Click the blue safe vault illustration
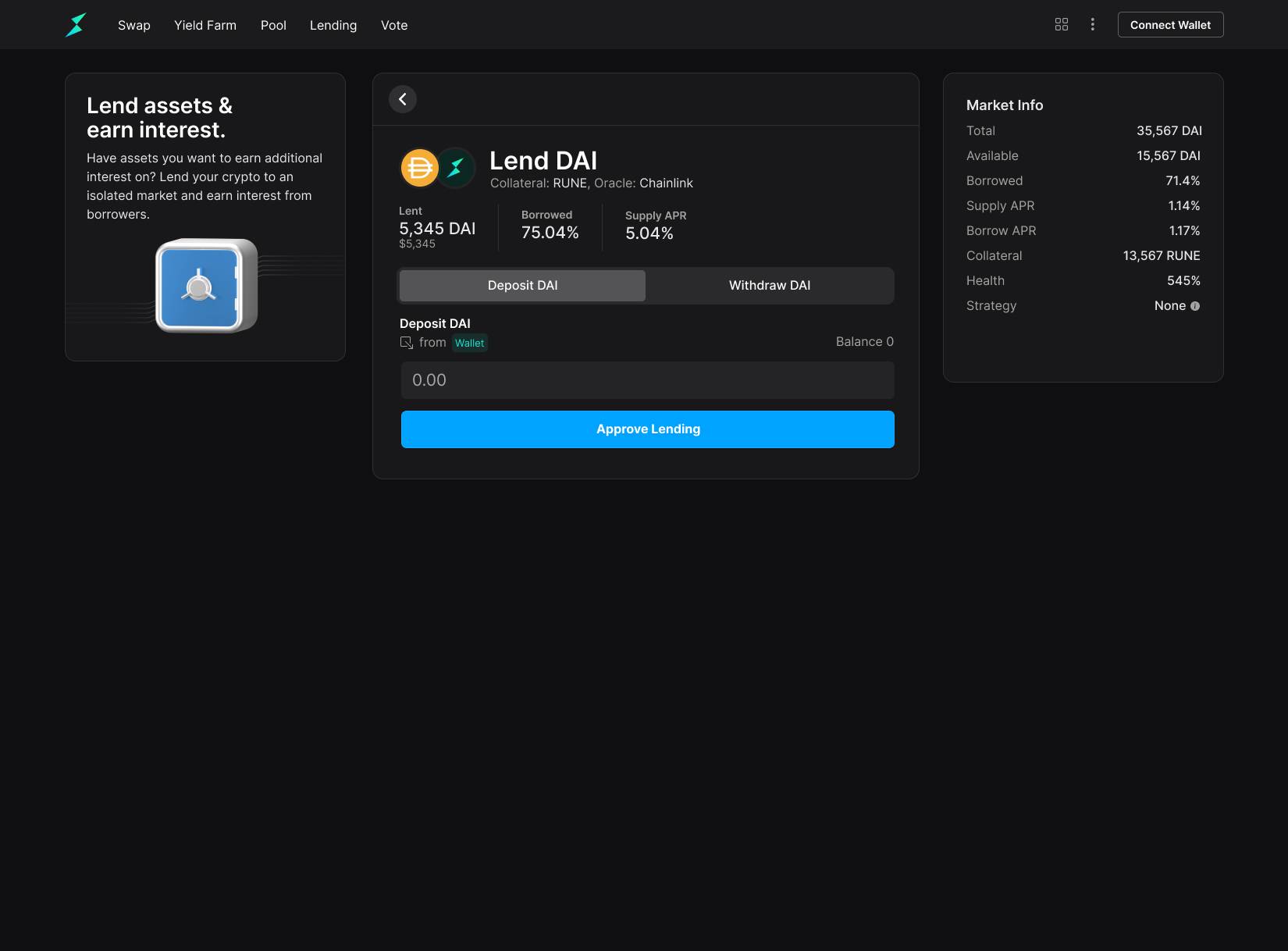 (x=206, y=286)
